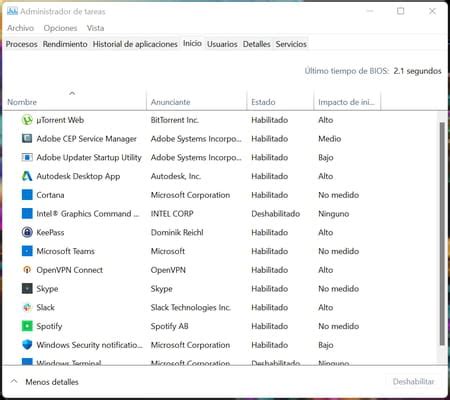450x400 pixels.
Task: Select the µTorrent Web row name
Action: pyautogui.click(x=60, y=120)
